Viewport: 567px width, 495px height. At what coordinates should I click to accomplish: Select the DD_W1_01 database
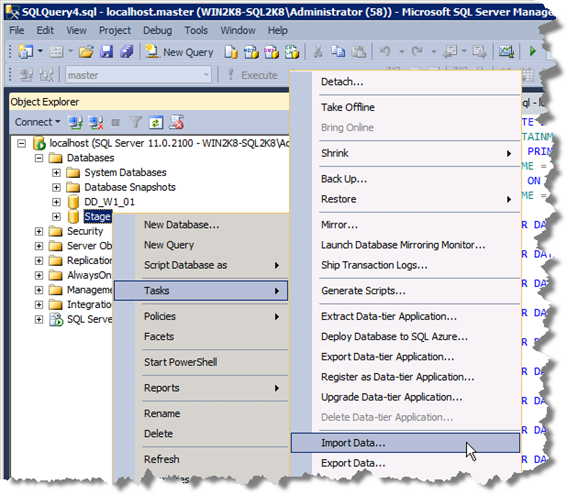coord(109,202)
